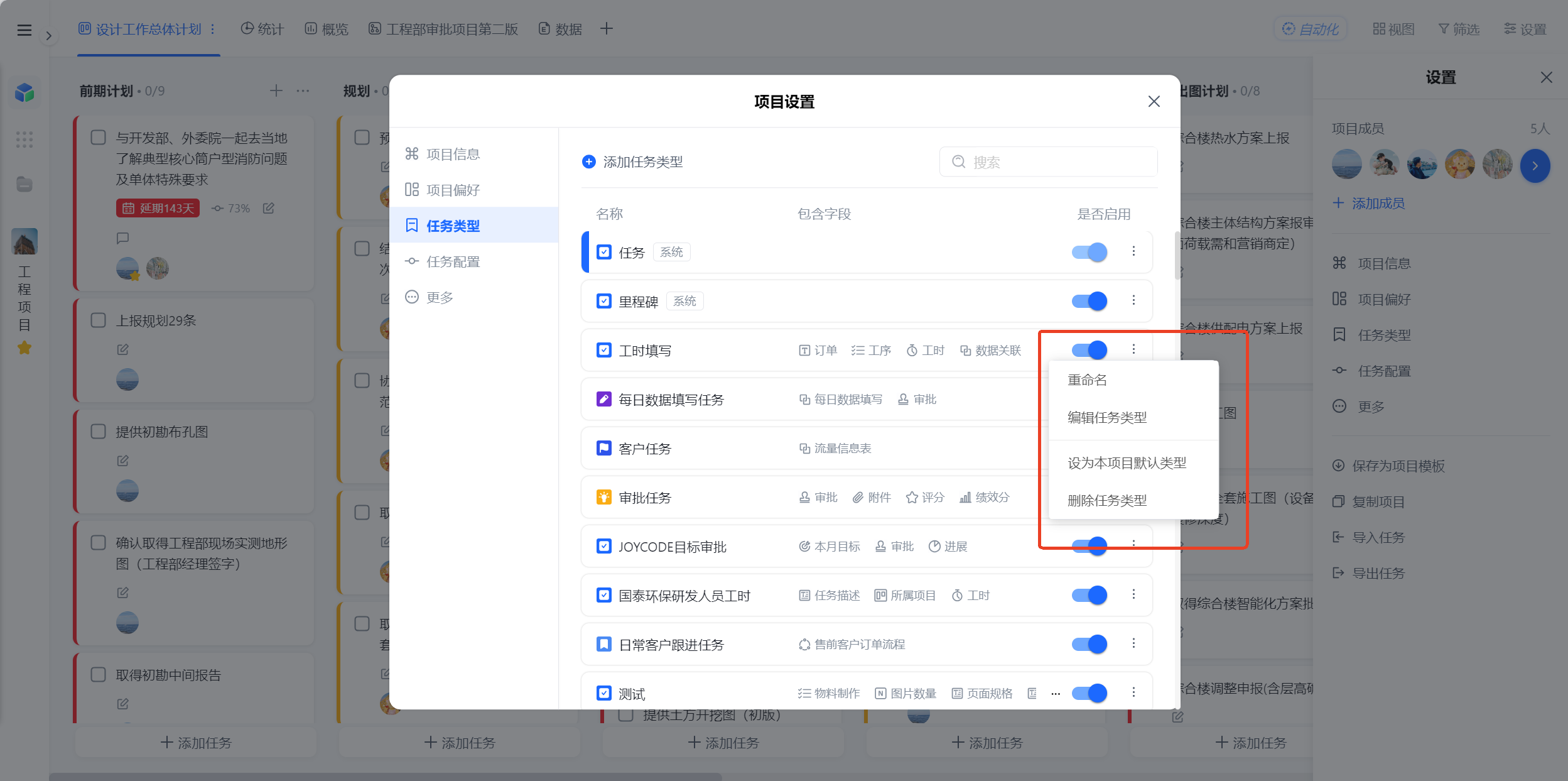Select 项目信息 in the dialog sidebar
This screenshot has height=781, width=1568.
(x=473, y=154)
